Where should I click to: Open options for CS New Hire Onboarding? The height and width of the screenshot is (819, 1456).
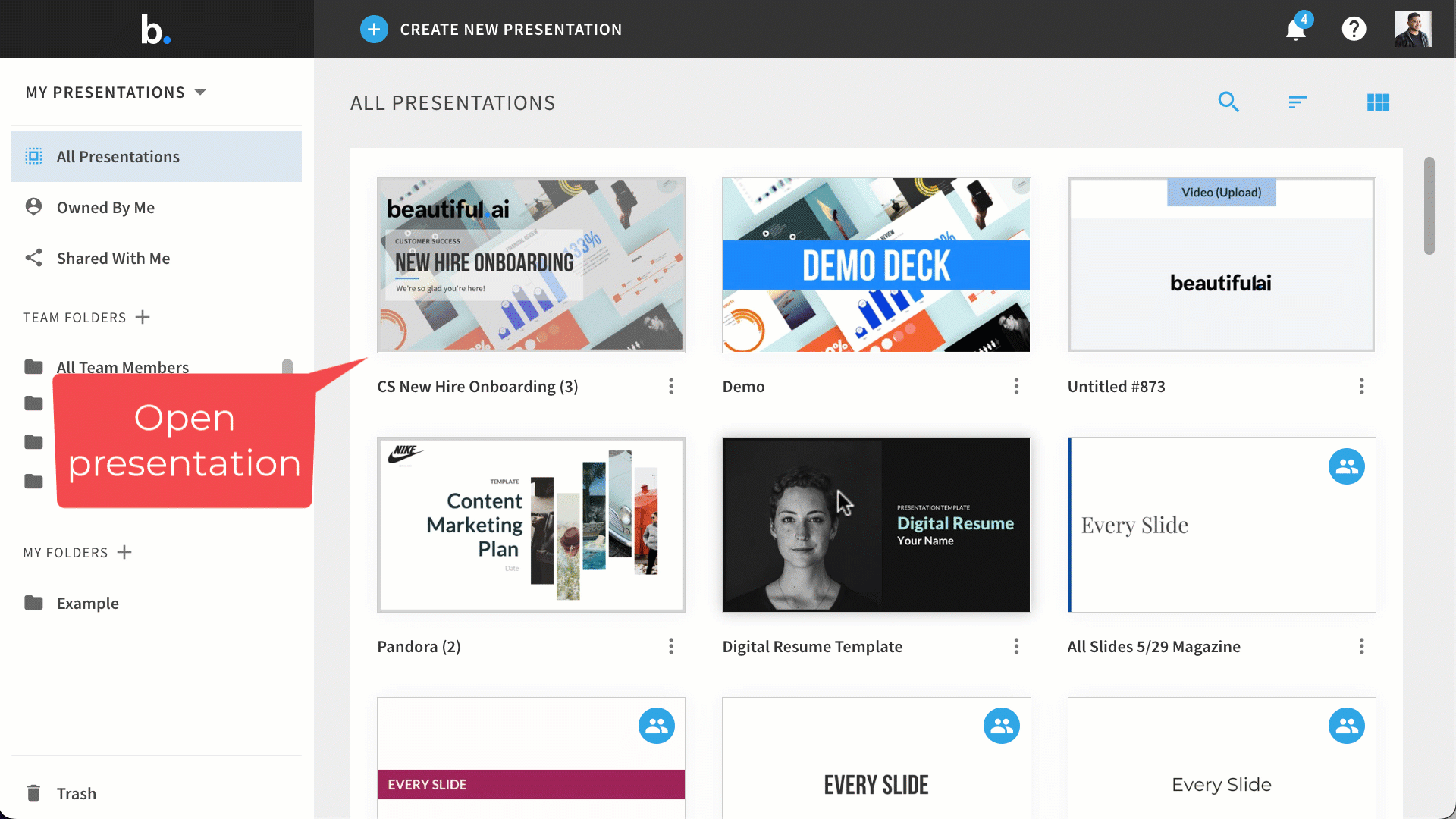pyautogui.click(x=671, y=387)
